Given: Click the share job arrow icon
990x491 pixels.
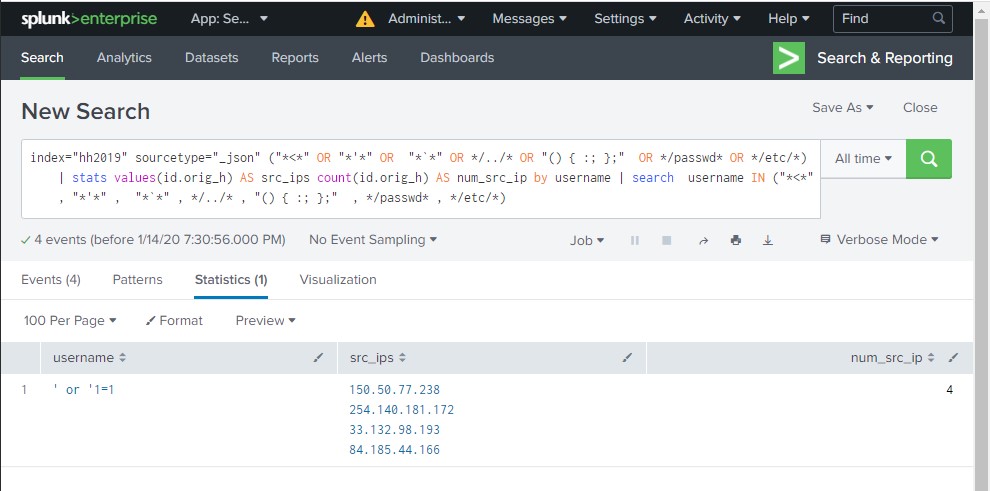Looking at the screenshot, I should click(703, 240).
